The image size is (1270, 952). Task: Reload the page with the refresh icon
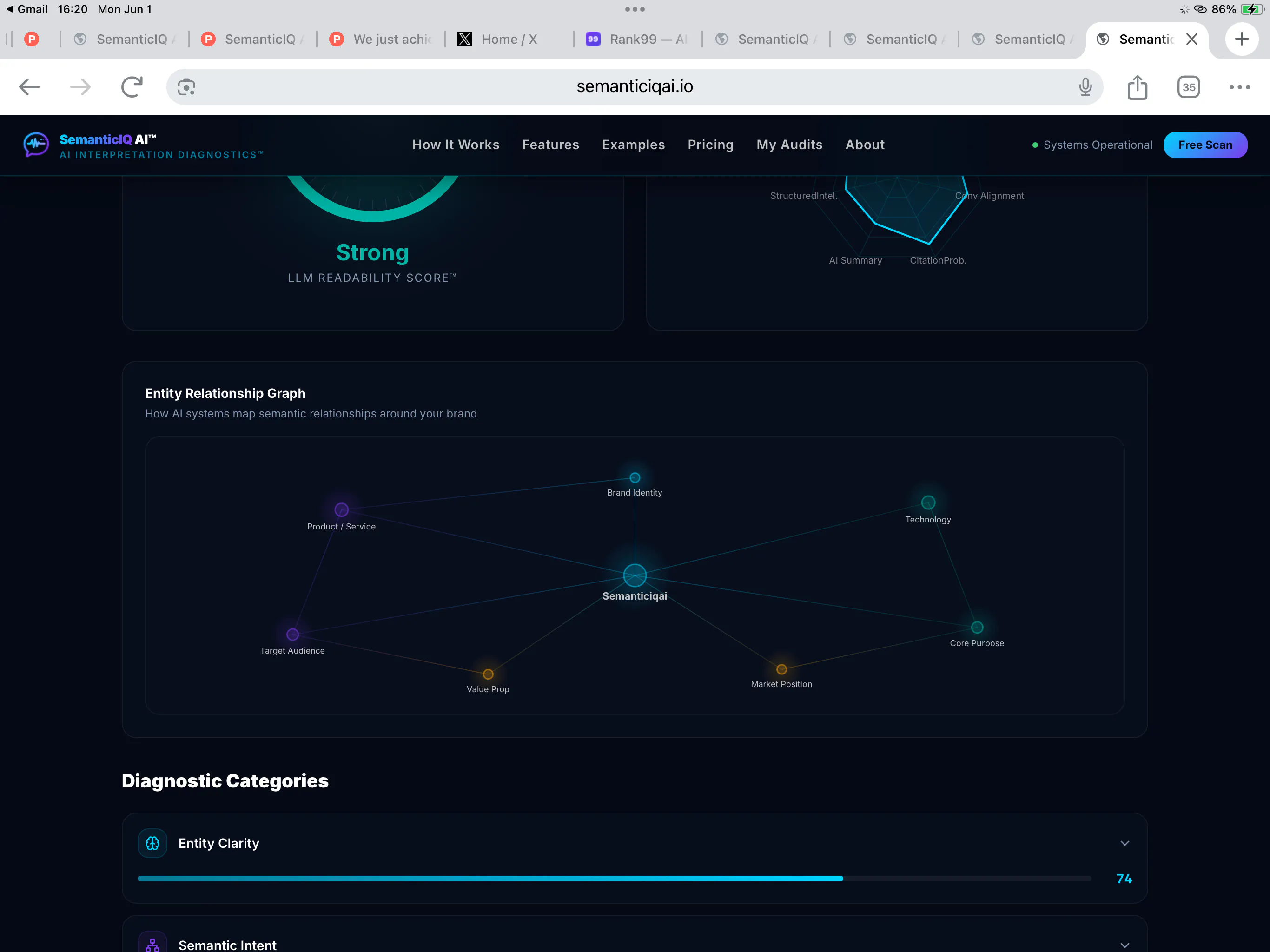tap(132, 87)
